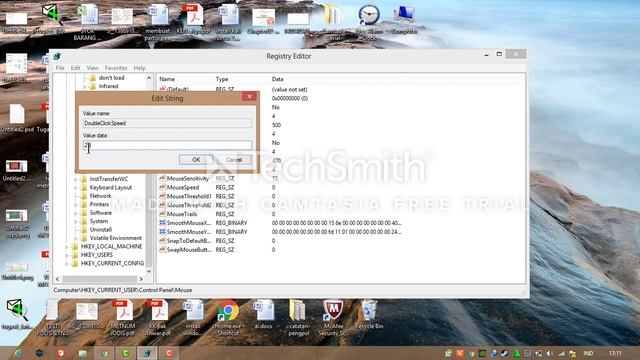This screenshot has width=640, height=360.
Task: Click the Registry Editor taskbar button
Action: point(147,353)
